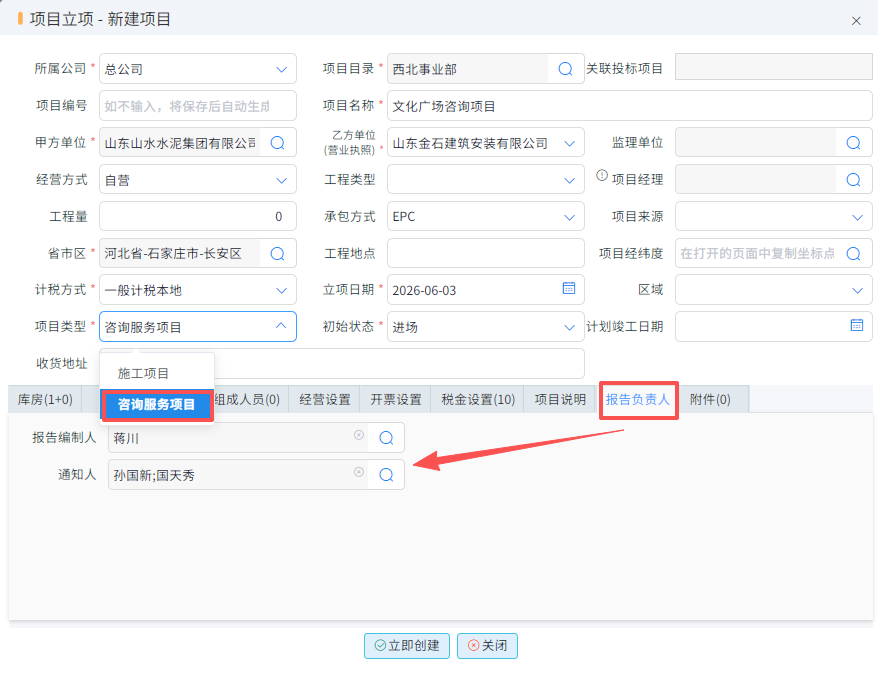Click 项目经理 input field

(x=755, y=180)
